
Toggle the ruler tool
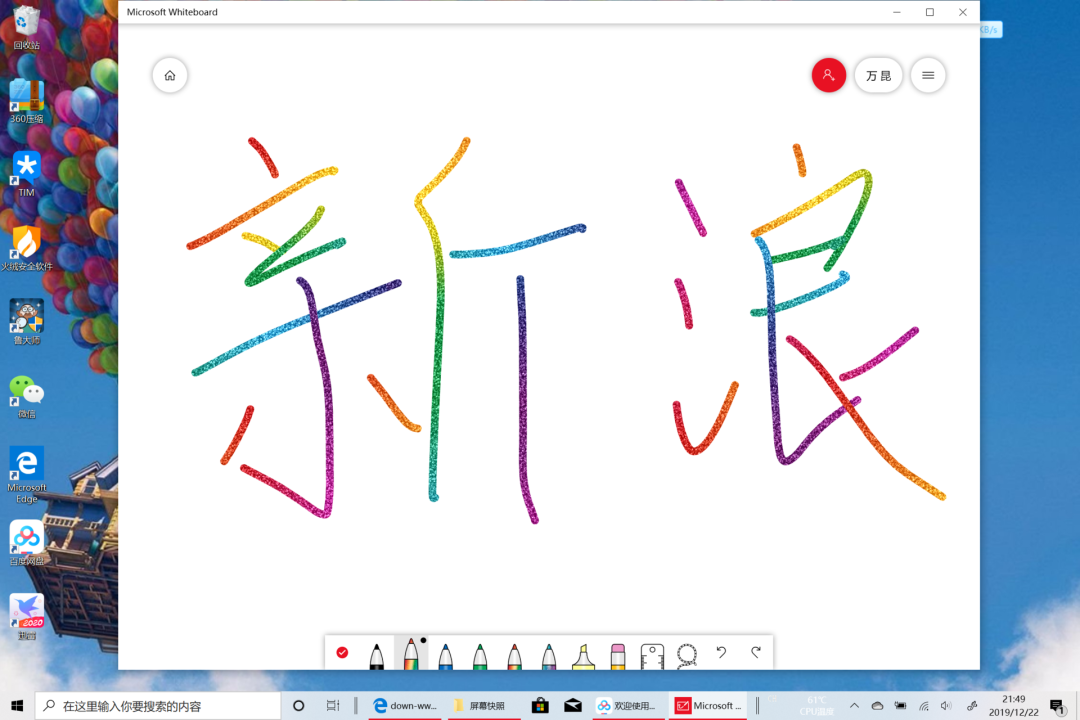(652, 656)
